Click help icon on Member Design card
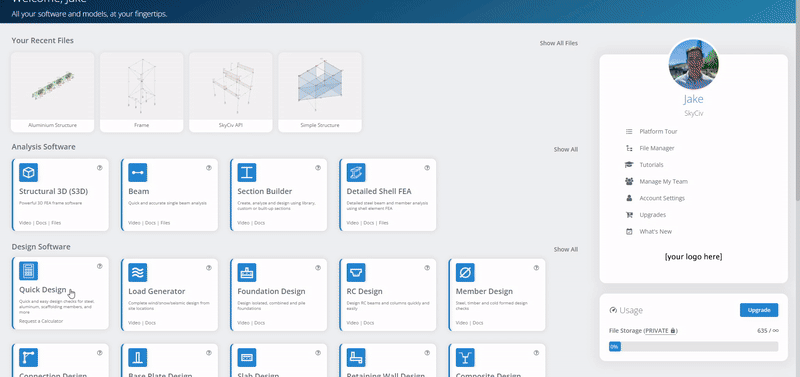800x377 pixels. 536,267
